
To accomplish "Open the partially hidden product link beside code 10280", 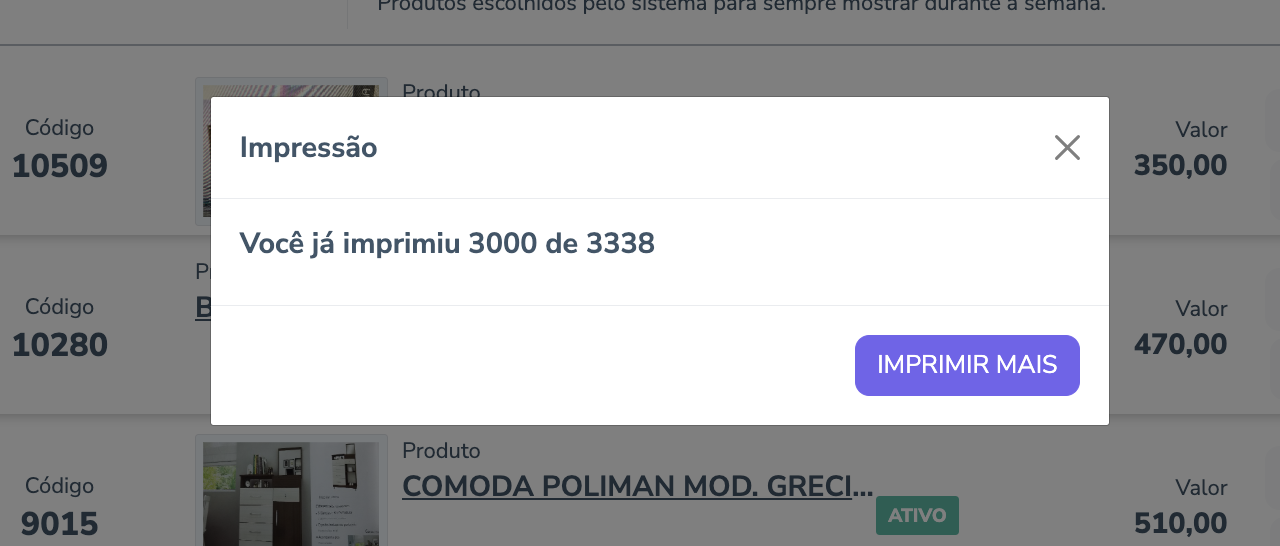I will tap(203, 308).
